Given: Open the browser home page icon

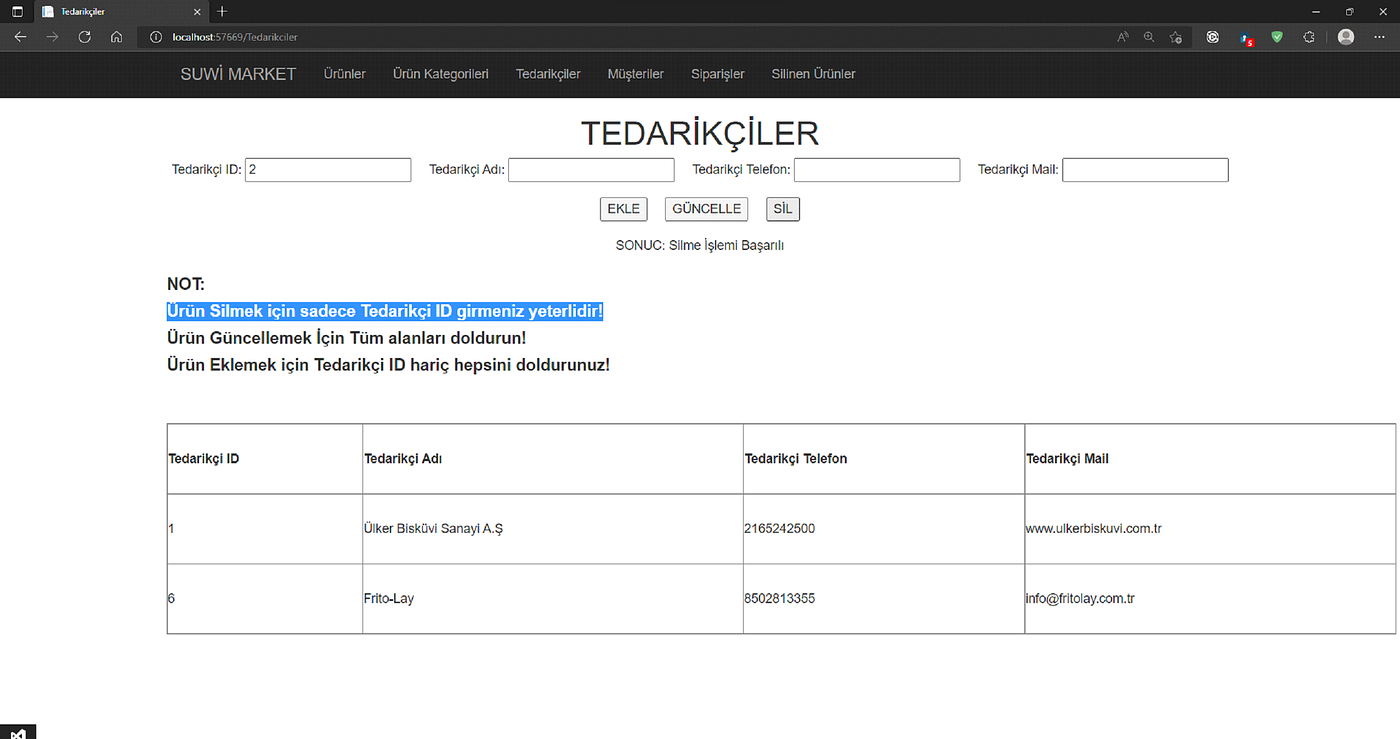Looking at the screenshot, I should [x=117, y=37].
